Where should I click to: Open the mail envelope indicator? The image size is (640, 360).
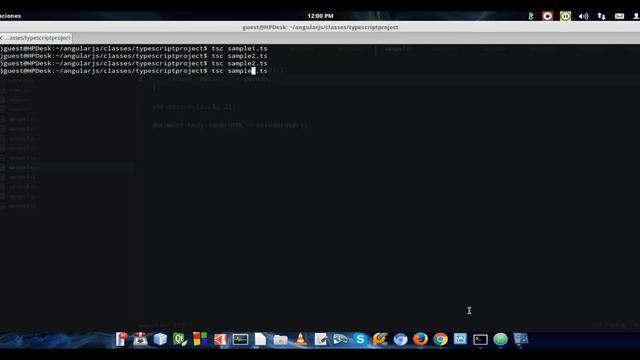click(619, 16)
